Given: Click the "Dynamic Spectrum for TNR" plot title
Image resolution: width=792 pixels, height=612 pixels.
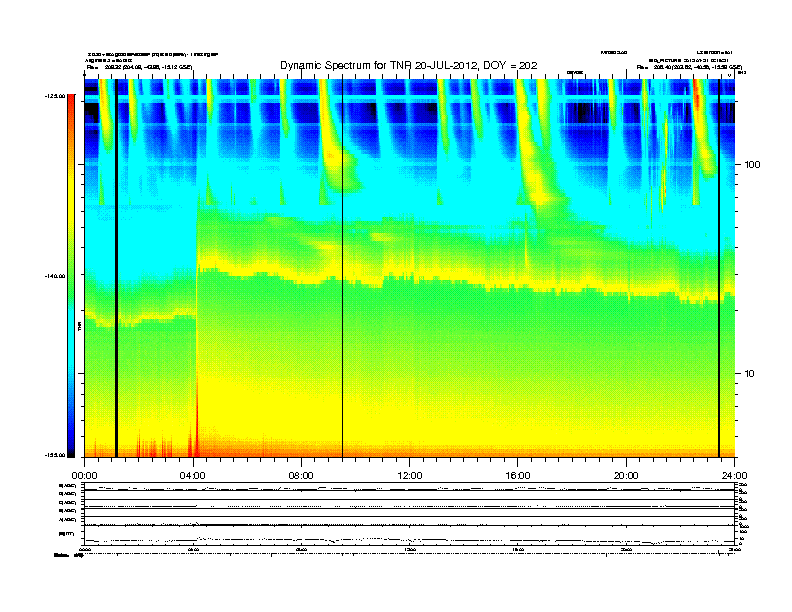Looking at the screenshot, I should pyautogui.click(x=409, y=66).
